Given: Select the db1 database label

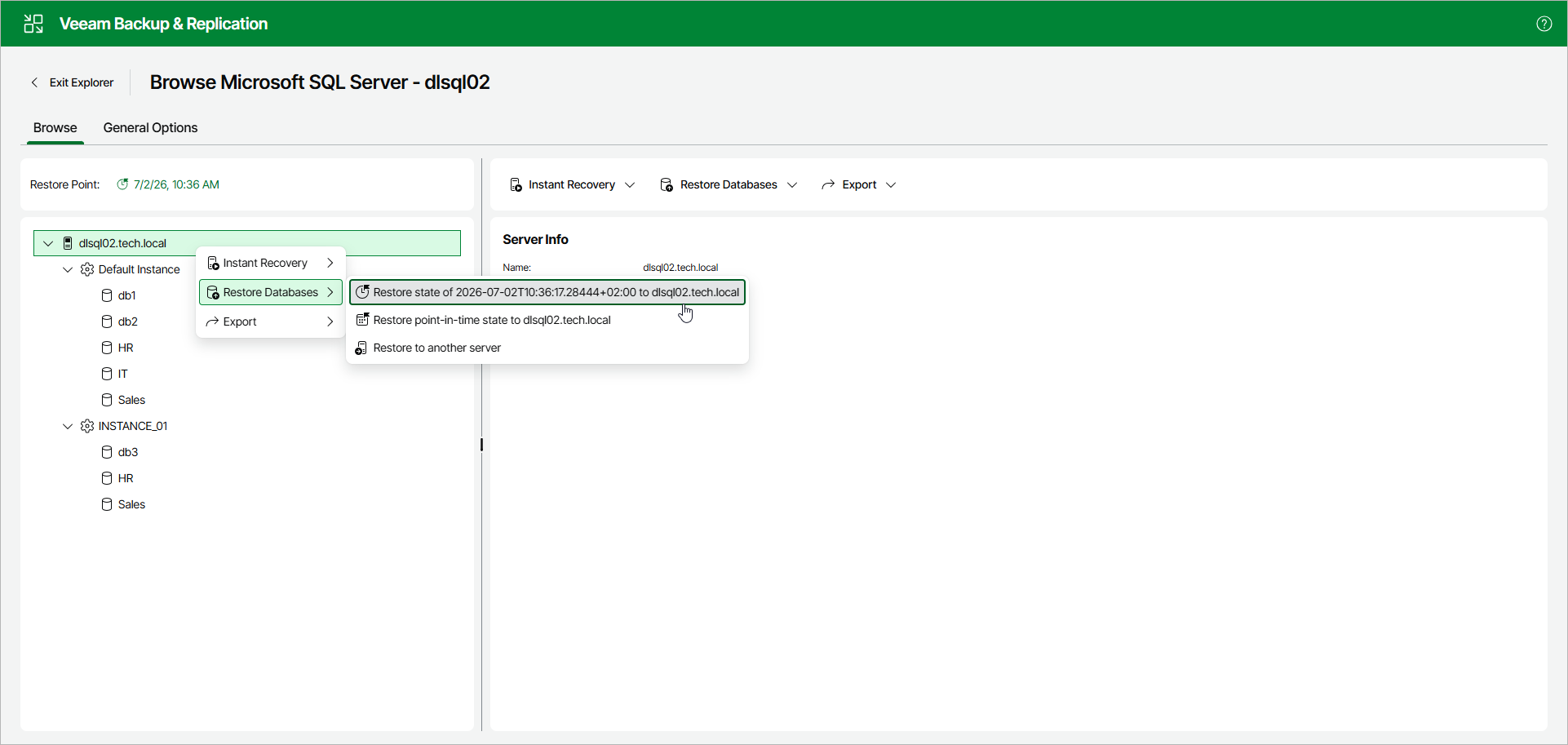Looking at the screenshot, I should tap(126, 295).
